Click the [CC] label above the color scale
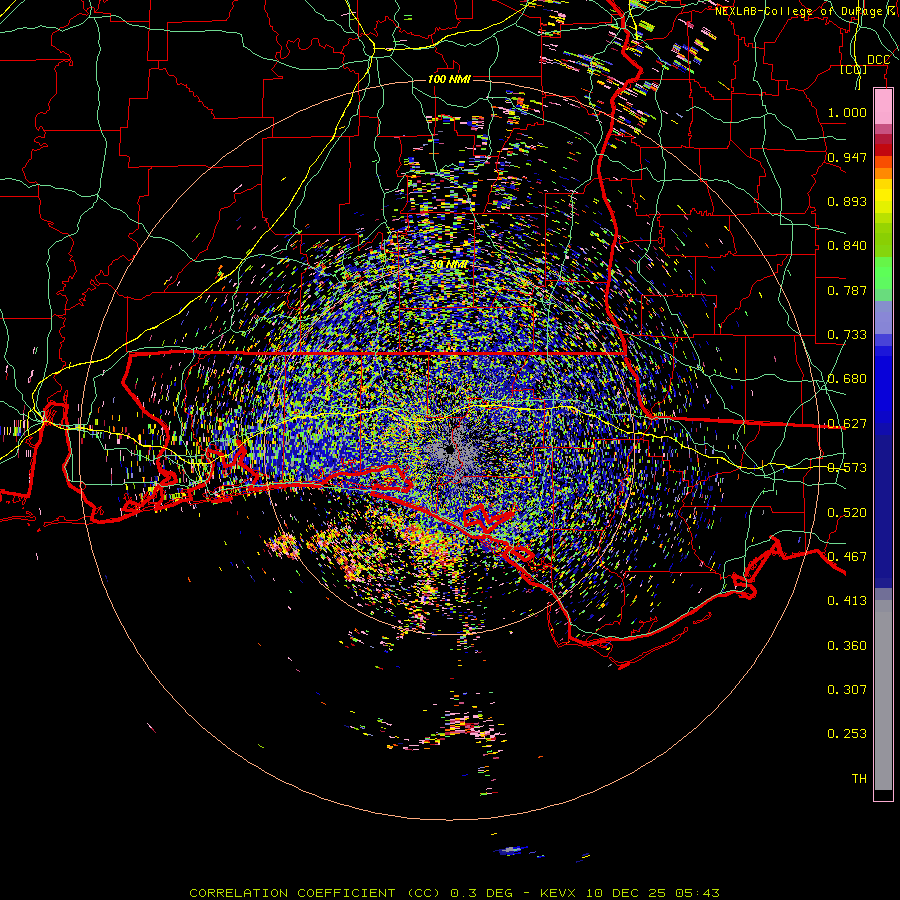The height and width of the screenshot is (900, 900). pos(853,70)
